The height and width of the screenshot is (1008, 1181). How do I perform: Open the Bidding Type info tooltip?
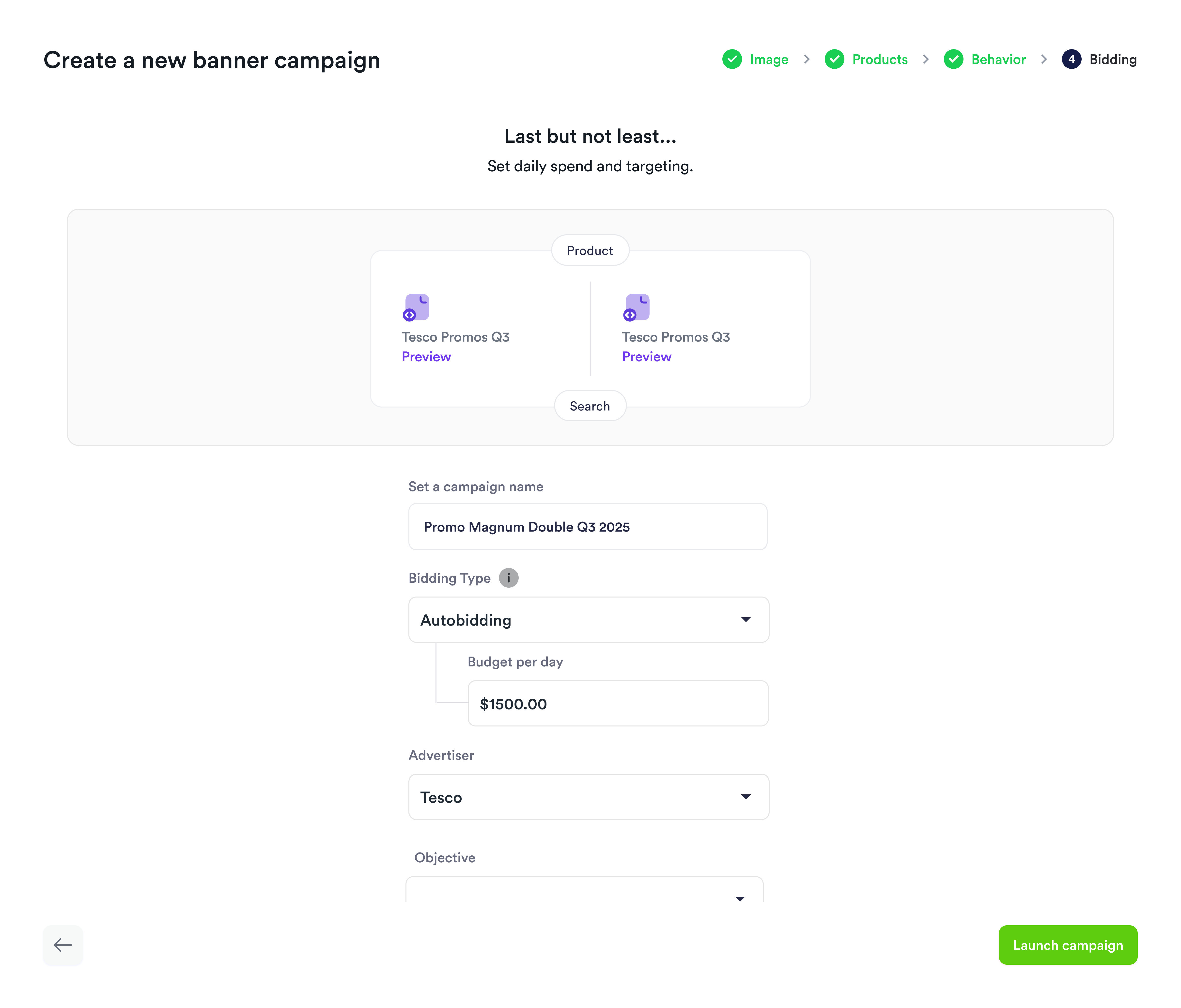[508, 578]
